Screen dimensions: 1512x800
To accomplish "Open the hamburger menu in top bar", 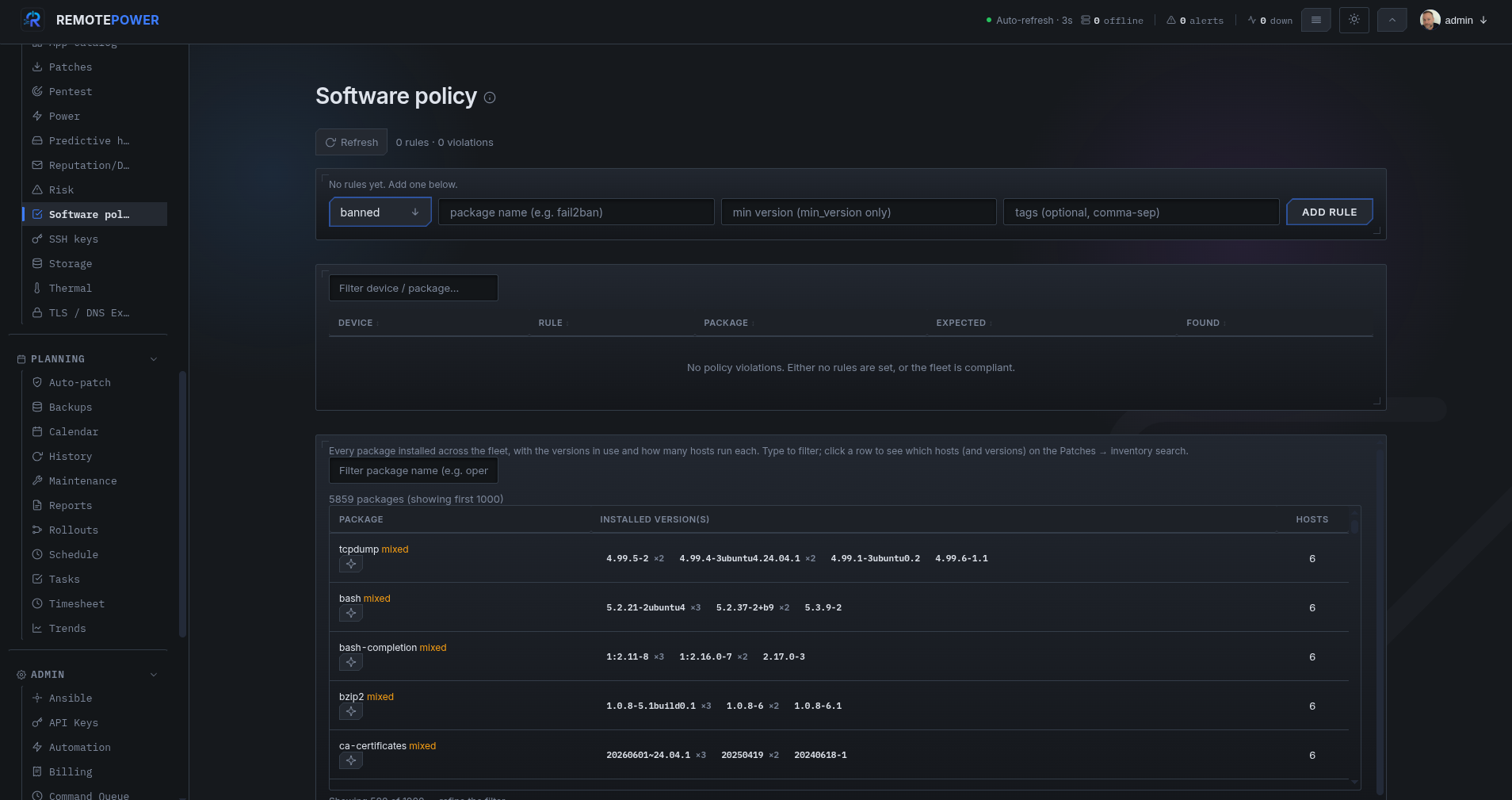I will [1316, 20].
